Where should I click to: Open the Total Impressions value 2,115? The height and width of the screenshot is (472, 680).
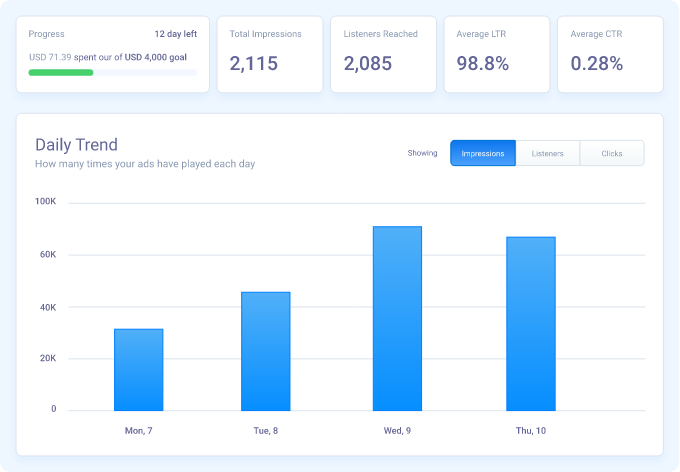click(255, 64)
